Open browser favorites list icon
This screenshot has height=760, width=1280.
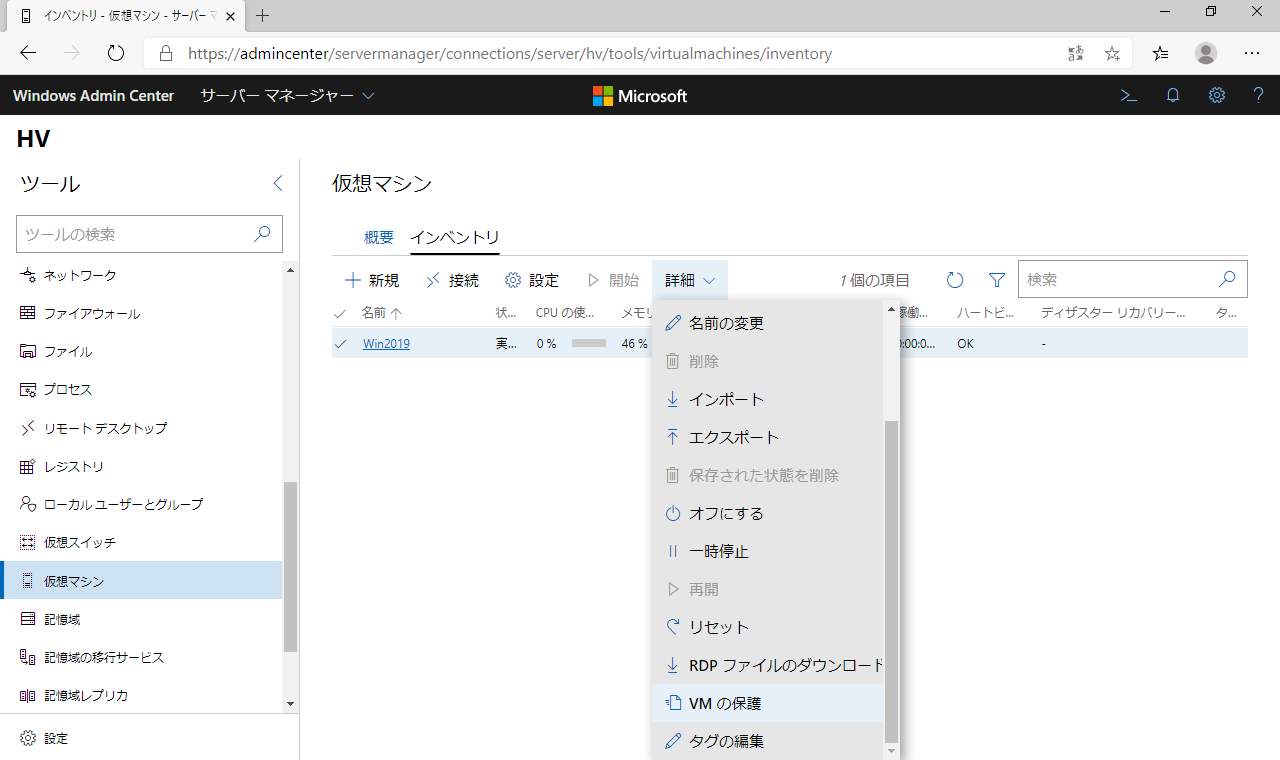[x=1160, y=54]
